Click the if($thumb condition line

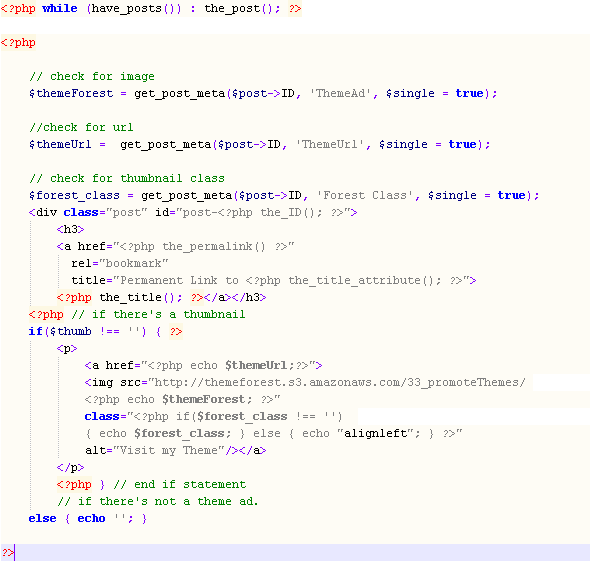coord(105,332)
